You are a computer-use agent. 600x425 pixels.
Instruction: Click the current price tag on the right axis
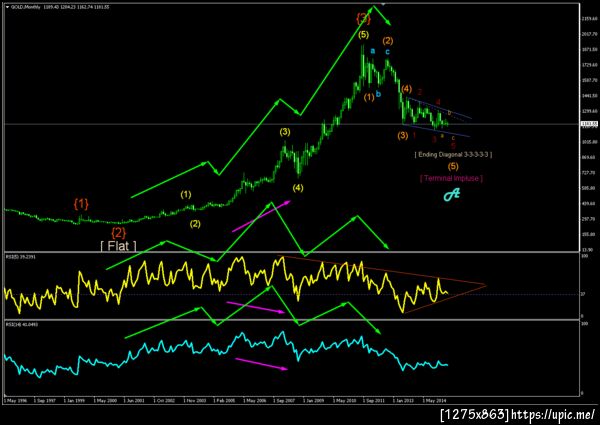(x=587, y=124)
